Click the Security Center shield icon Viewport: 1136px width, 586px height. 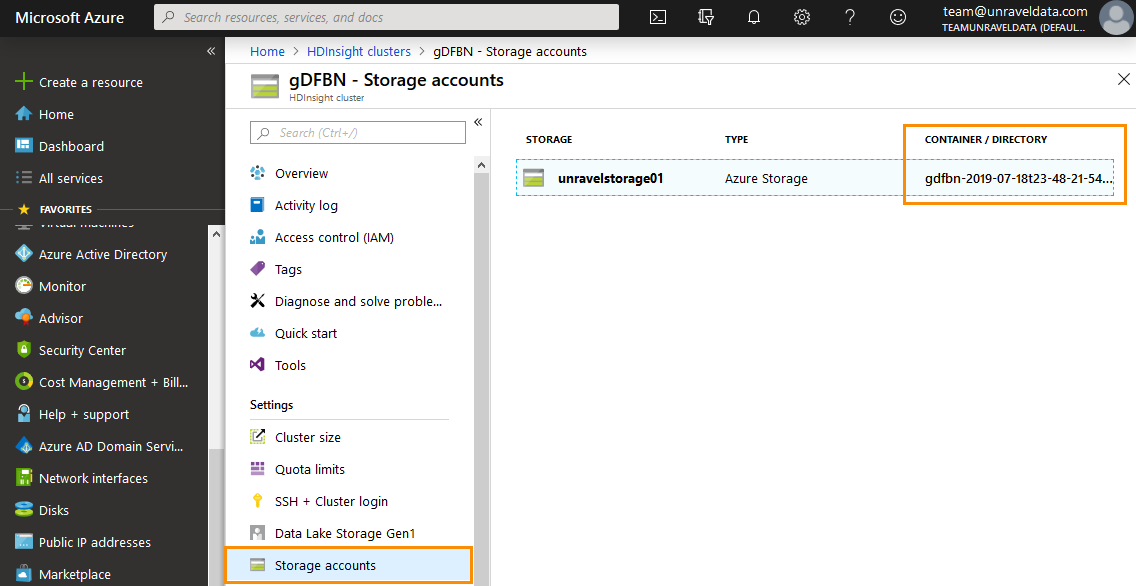[24, 349]
